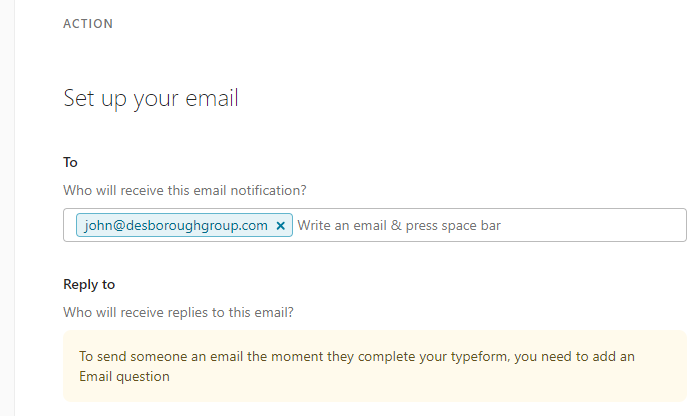
Task: Click the 'Set up your email' heading
Action: point(151,98)
